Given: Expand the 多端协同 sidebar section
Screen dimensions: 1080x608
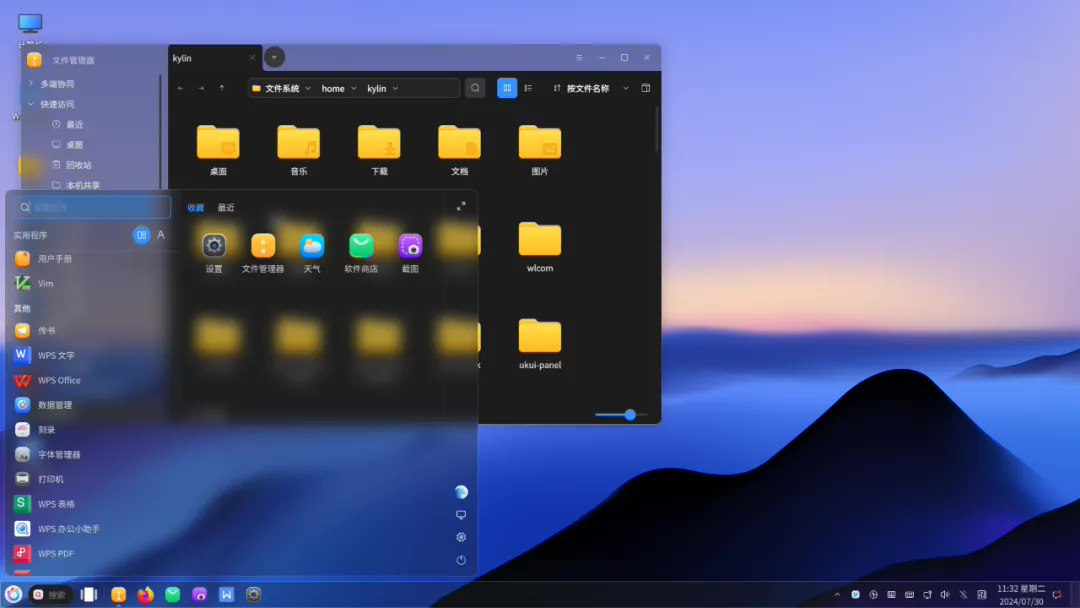Looking at the screenshot, I should (x=31, y=84).
